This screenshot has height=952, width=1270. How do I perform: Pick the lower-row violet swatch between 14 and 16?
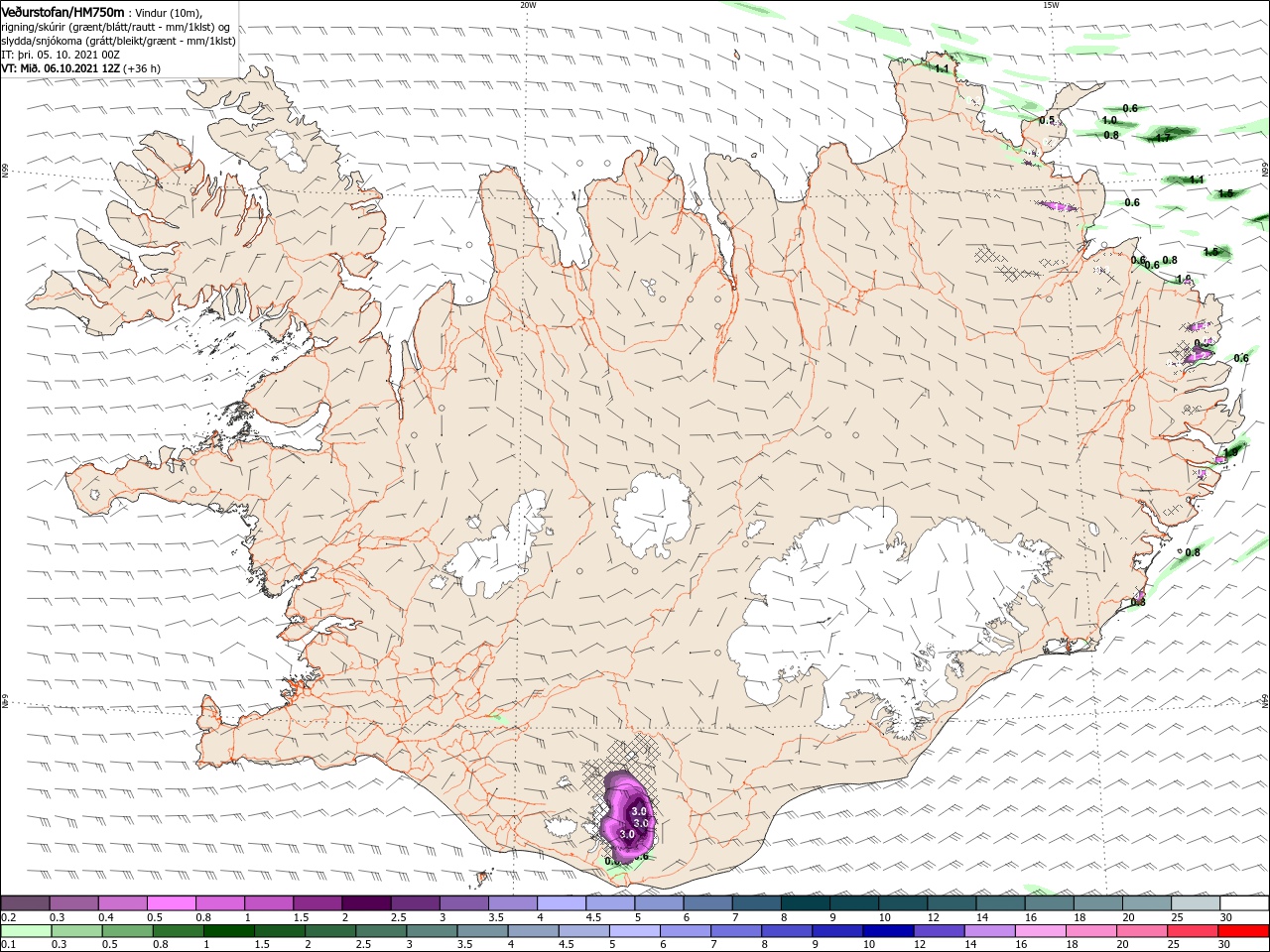988,931
